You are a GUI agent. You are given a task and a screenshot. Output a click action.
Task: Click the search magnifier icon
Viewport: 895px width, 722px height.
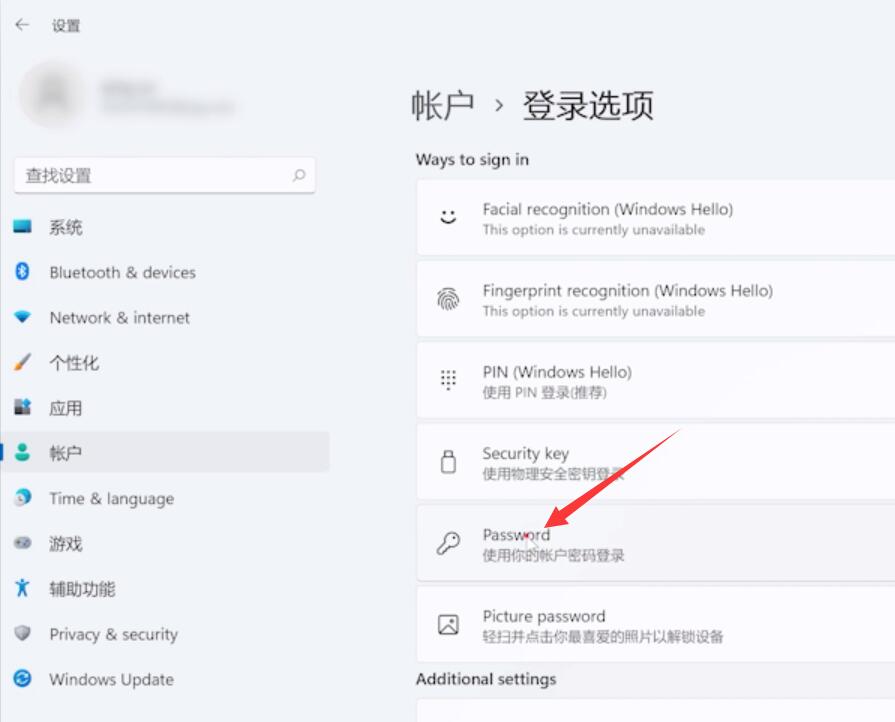coord(299,175)
